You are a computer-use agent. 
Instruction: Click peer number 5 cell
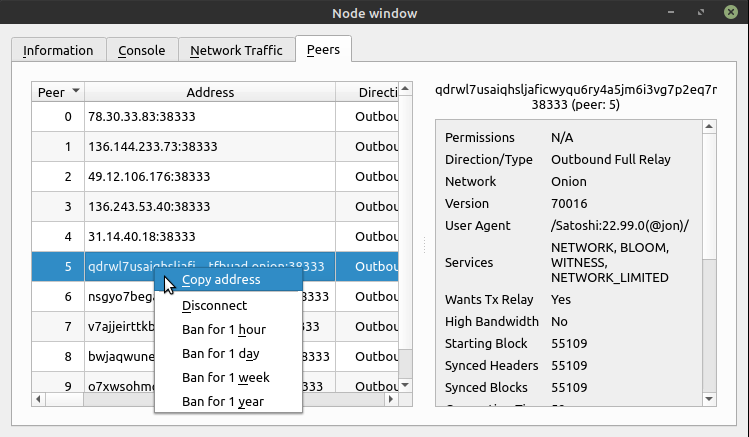tap(58, 266)
